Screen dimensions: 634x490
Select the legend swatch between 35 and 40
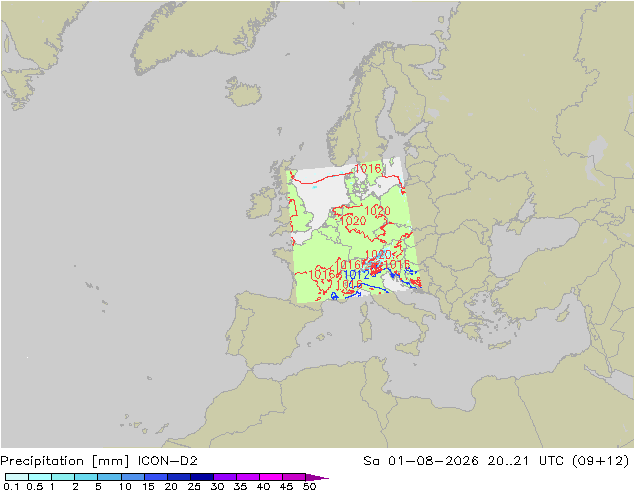pyautogui.click(x=248, y=477)
